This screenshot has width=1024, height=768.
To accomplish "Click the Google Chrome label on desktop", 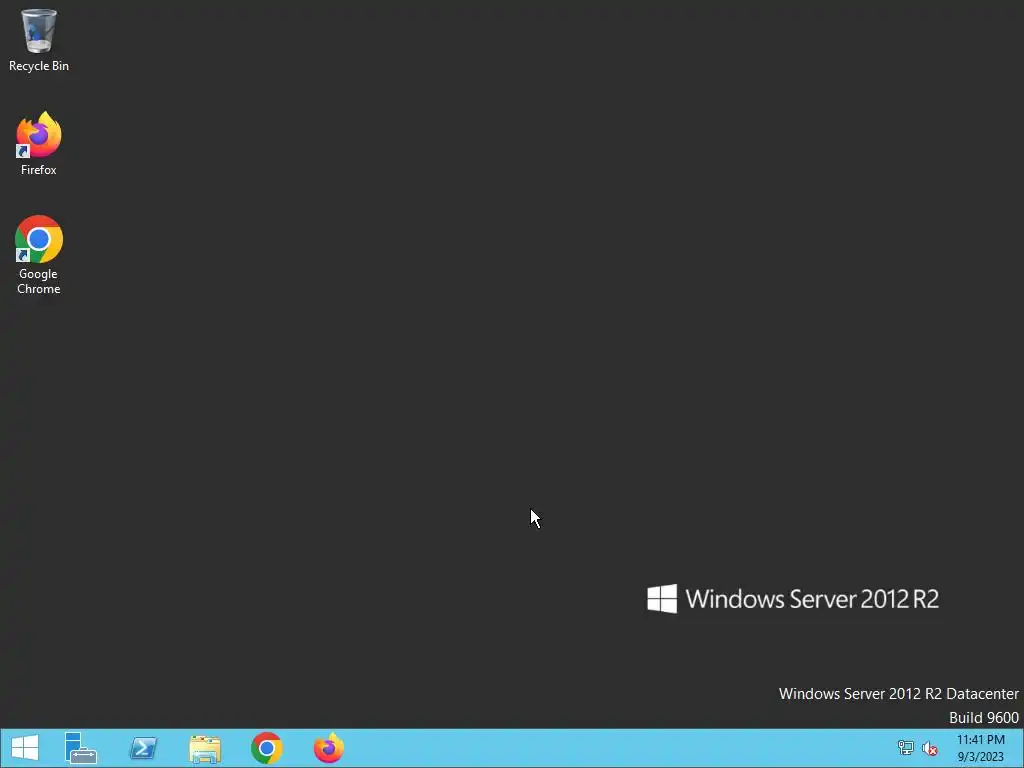I will click(39, 281).
